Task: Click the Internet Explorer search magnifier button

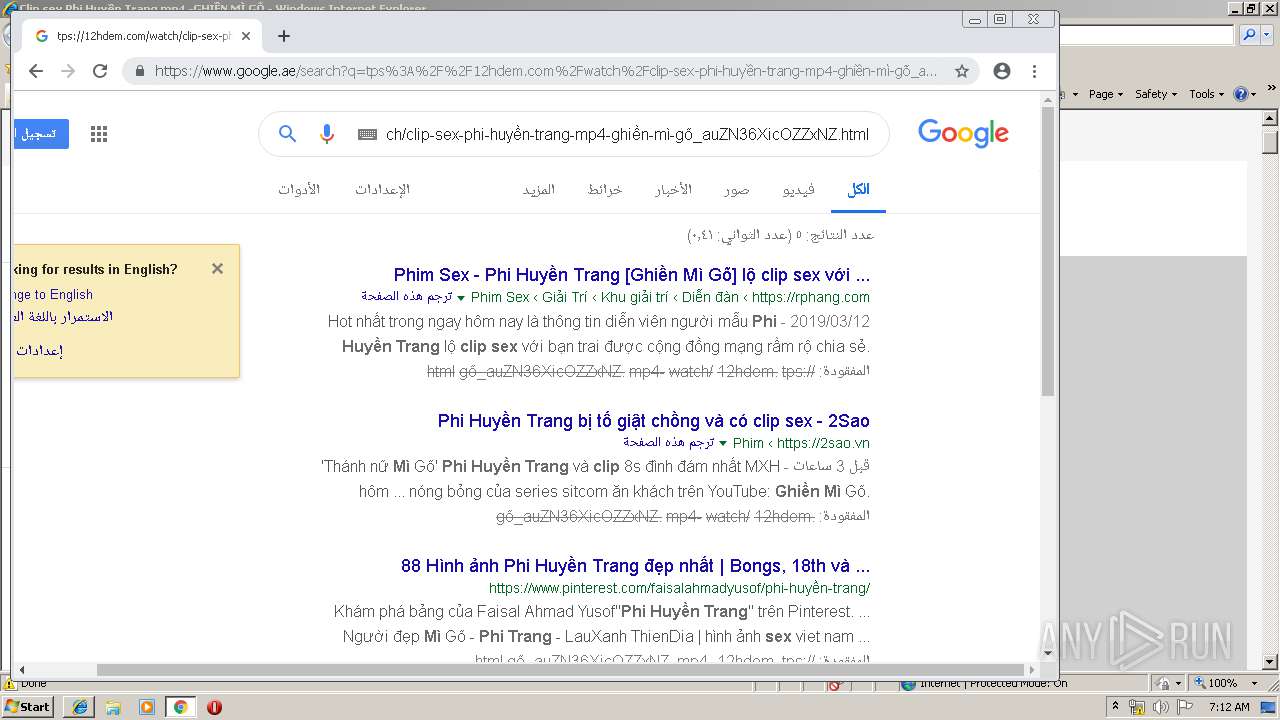Action: point(1248,35)
